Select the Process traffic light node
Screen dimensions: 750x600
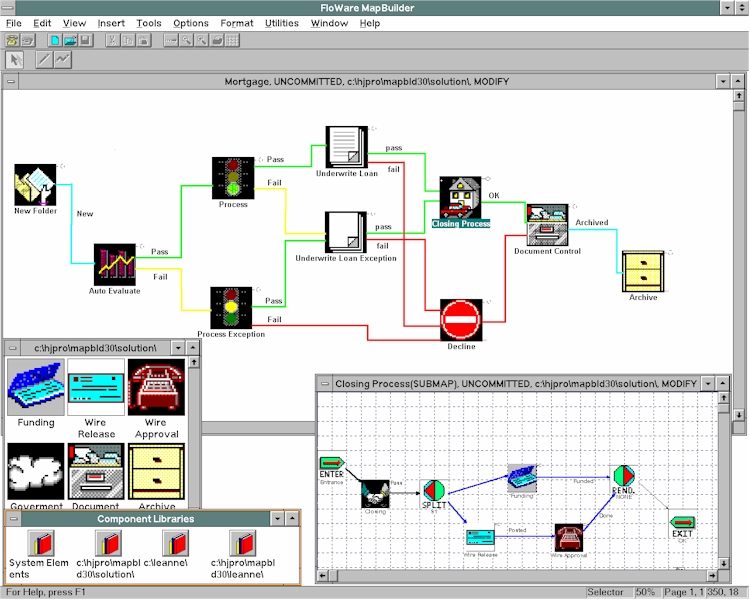click(233, 178)
